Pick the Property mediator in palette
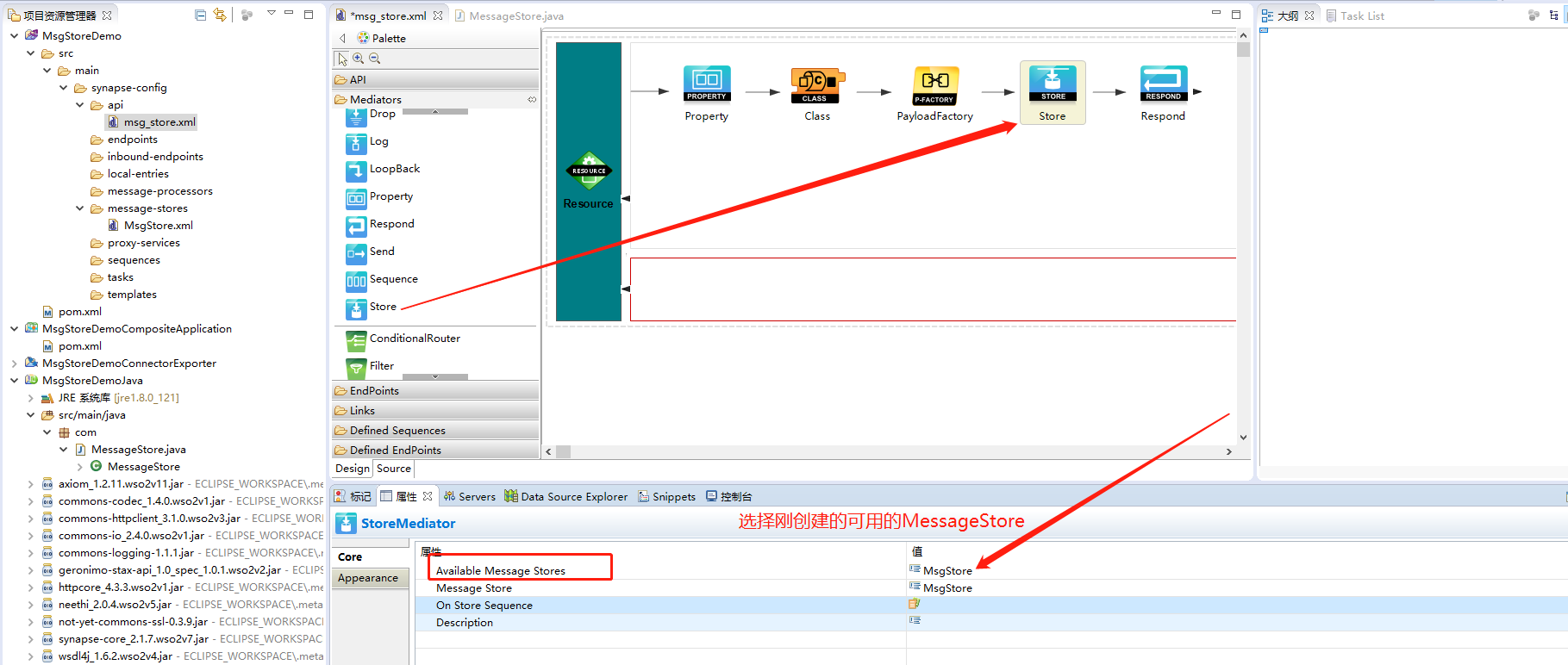Viewport: 1568px width, 665px height. coord(380,197)
